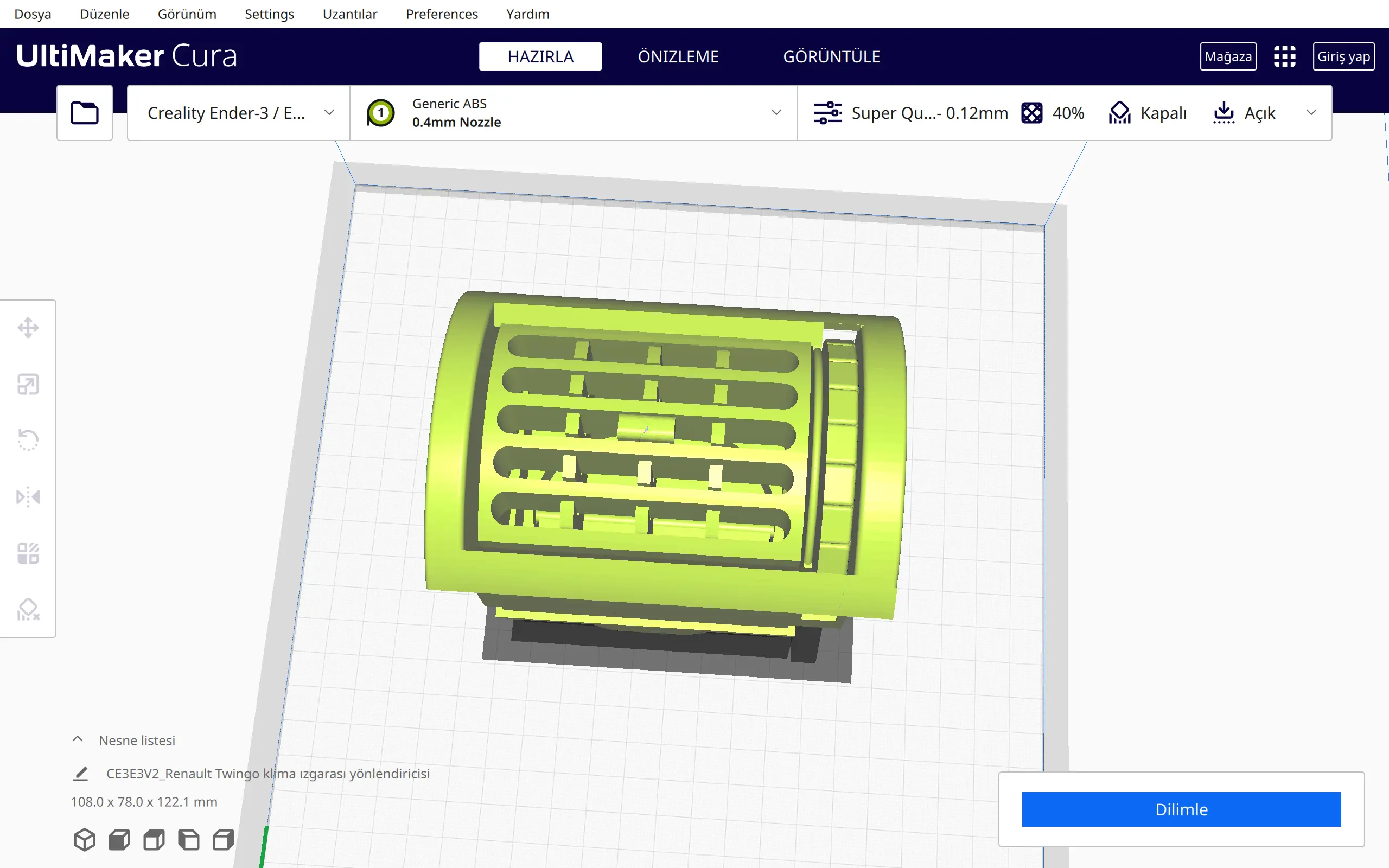Switch to the GÖRÜNTÜLE stage

832,56
